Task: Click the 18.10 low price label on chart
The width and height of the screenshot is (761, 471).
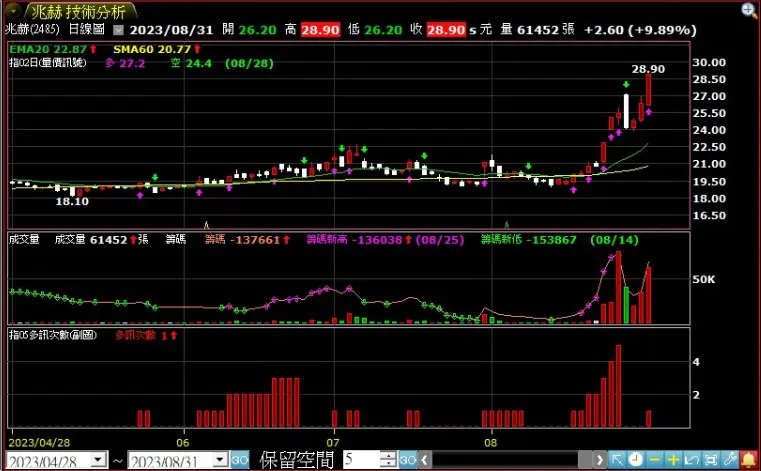Action: pos(72,202)
